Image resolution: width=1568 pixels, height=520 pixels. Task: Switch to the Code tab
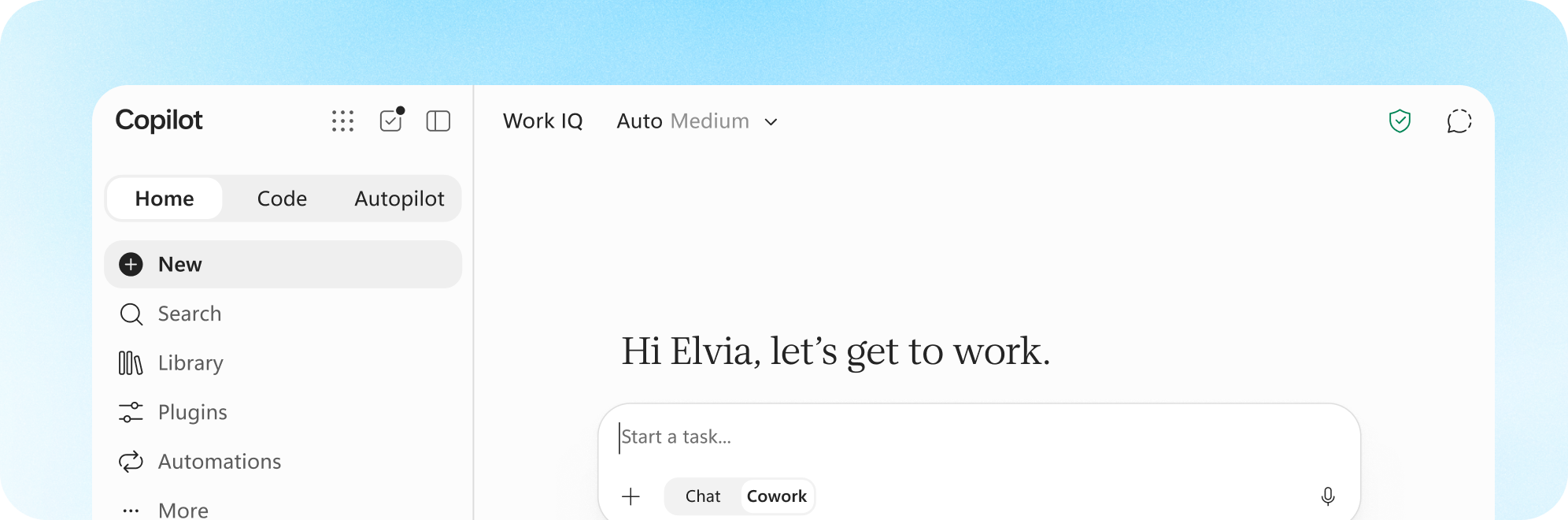pos(282,199)
